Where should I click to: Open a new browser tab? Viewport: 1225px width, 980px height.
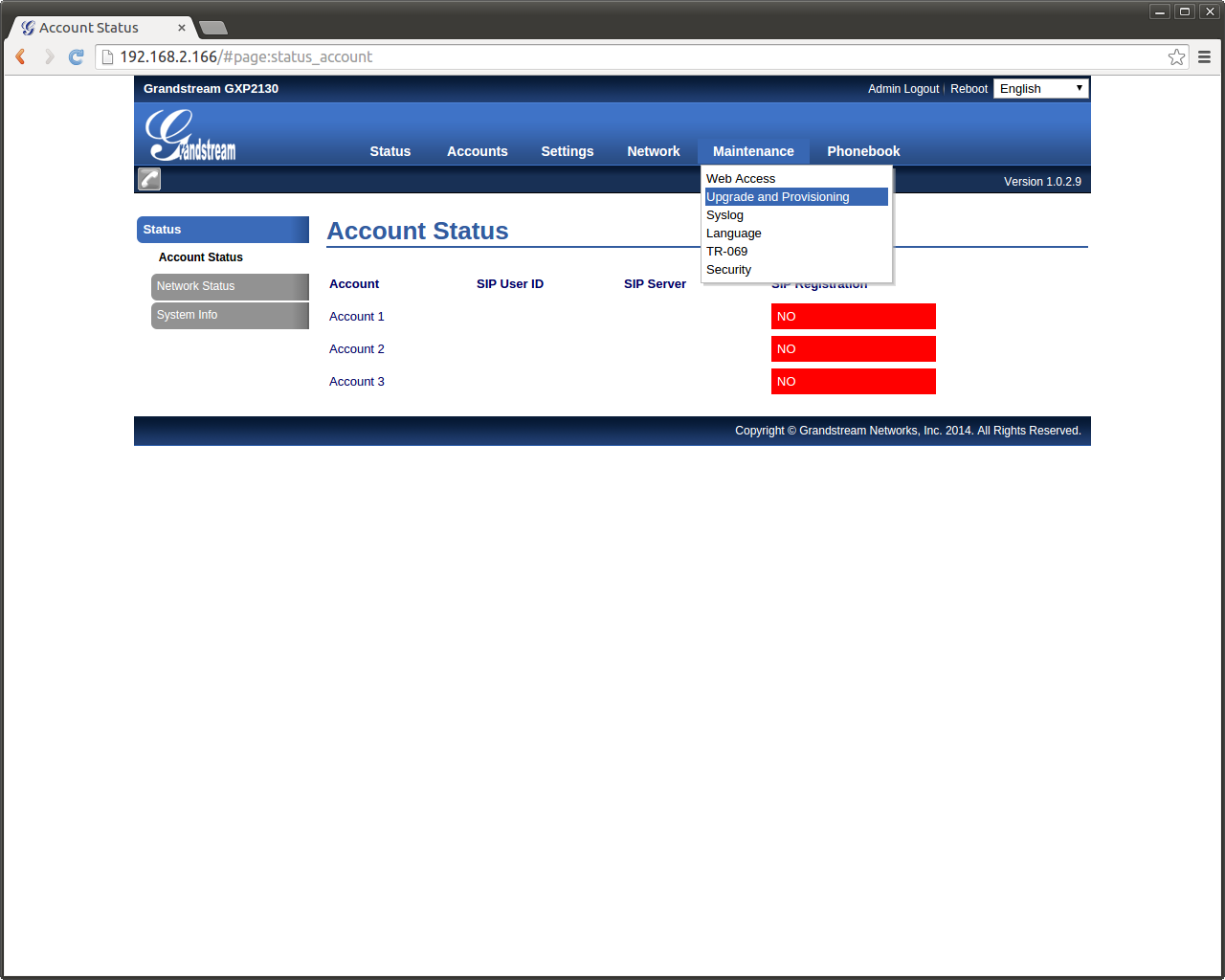pyautogui.click(x=212, y=28)
